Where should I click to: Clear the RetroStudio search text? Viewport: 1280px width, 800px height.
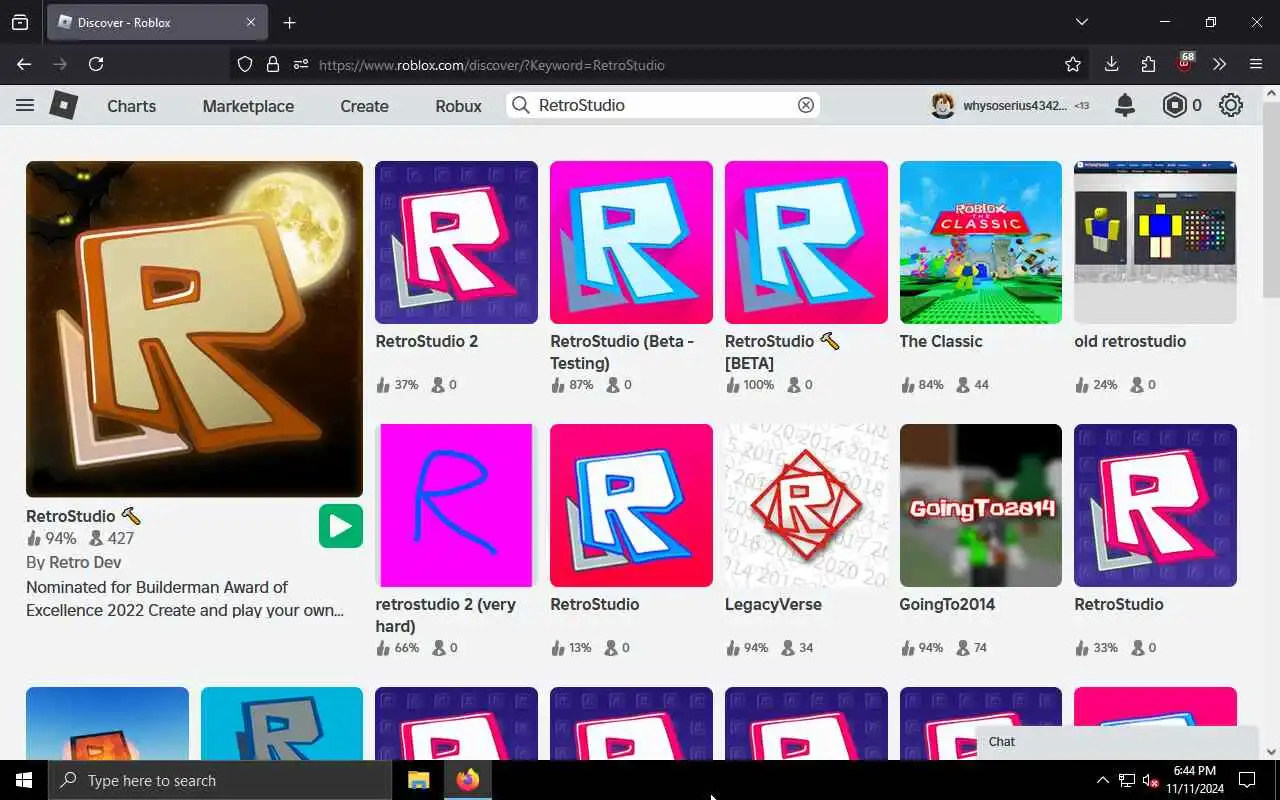pos(806,105)
